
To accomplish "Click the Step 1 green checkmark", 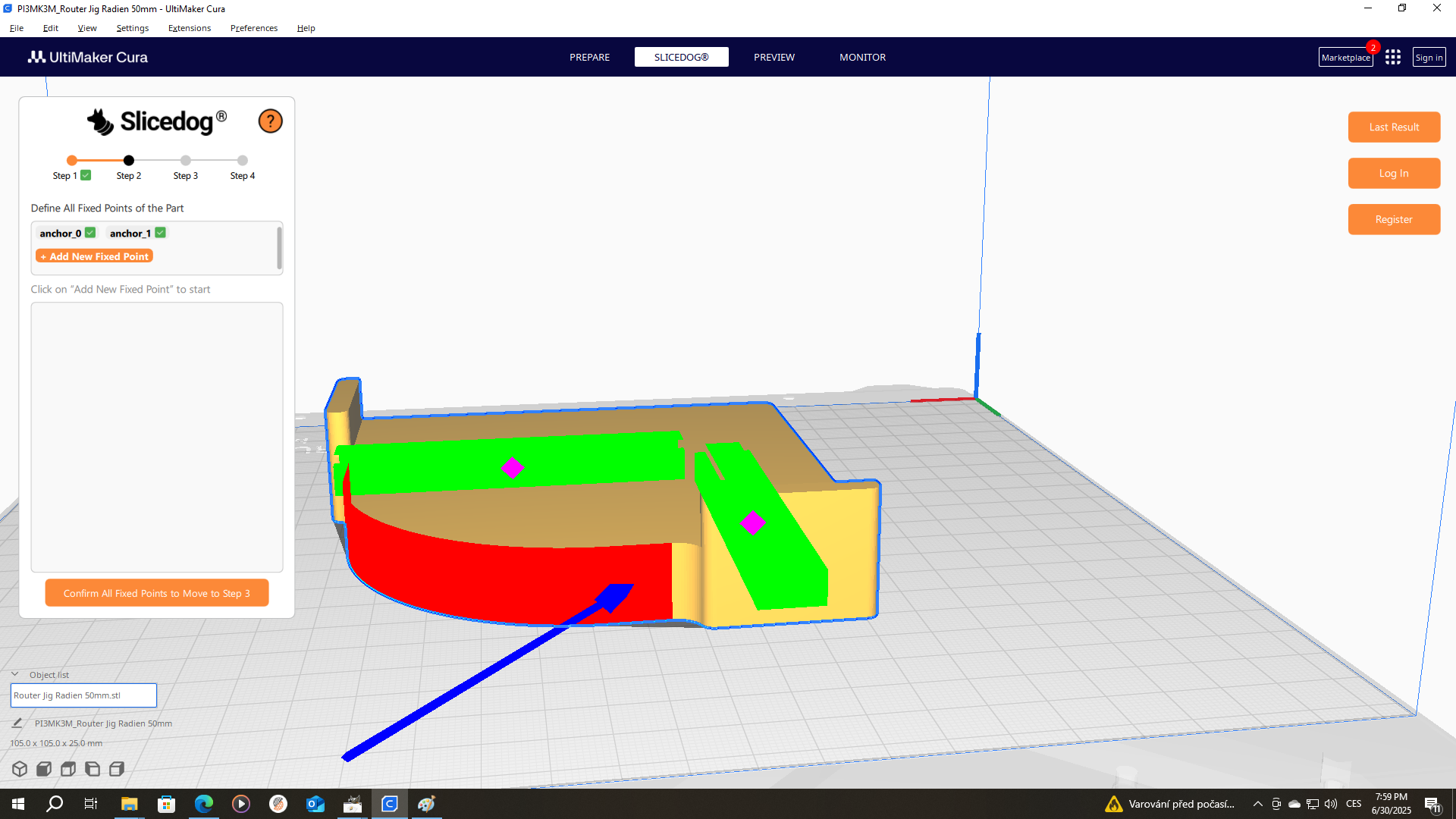I will coord(86,175).
